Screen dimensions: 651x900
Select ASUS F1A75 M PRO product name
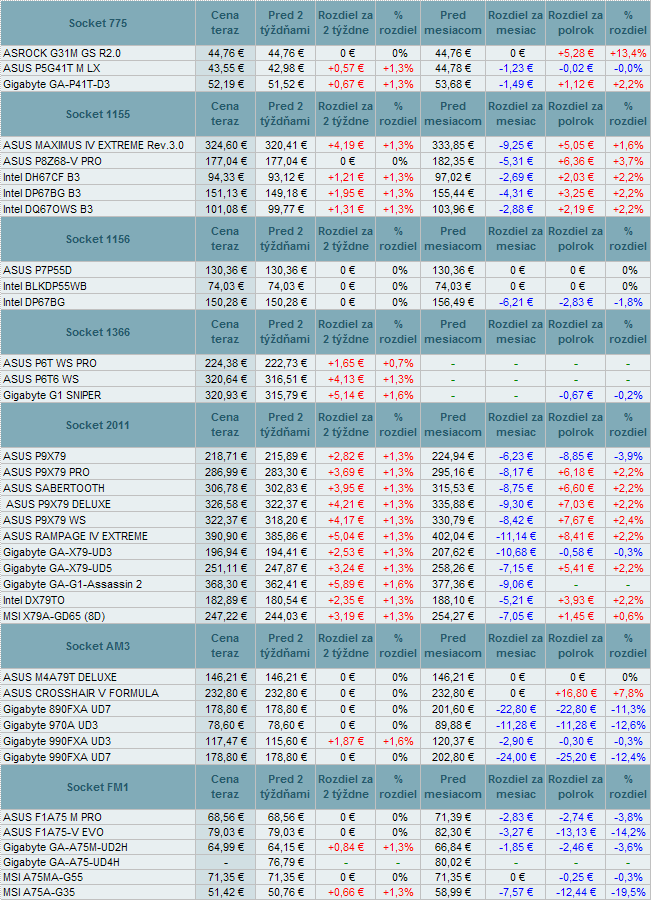click(x=52, y=817)
